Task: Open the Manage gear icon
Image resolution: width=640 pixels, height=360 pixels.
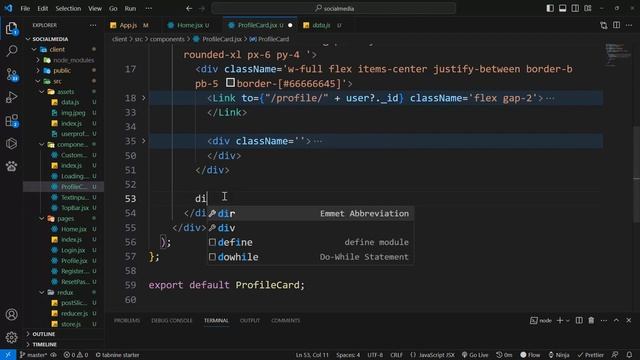Action: click(x=11, y=337)
